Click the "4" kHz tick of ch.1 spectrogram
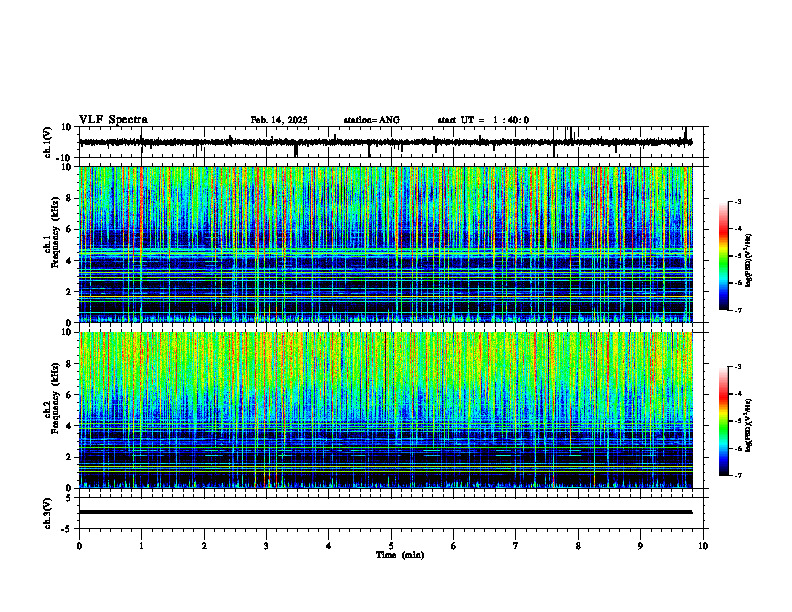This screenshot has height=612, width=792. click(69, 261)
